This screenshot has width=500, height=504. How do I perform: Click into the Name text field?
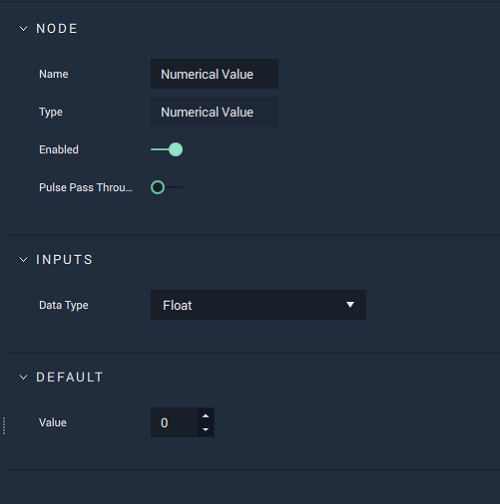click(x=214, y=74)
